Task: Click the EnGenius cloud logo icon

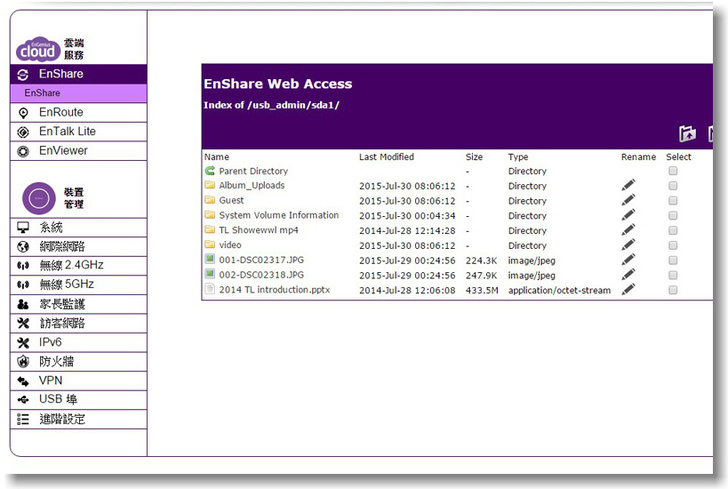Action: (x=37, y=46)
